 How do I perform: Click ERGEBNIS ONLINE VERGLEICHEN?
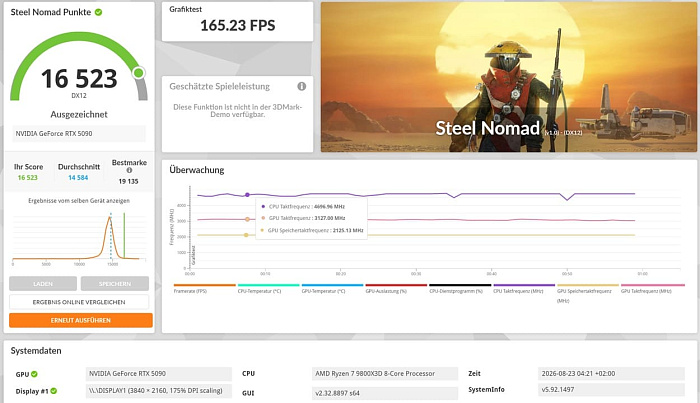tap(79, 302)
